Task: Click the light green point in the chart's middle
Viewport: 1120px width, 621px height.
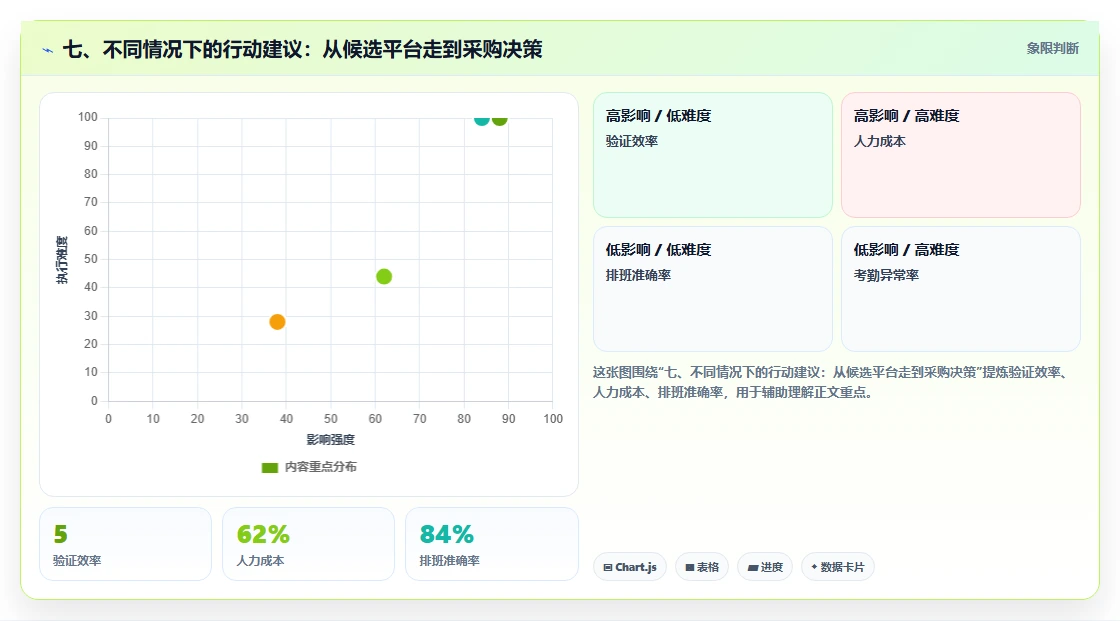Action: click(384, 277)
